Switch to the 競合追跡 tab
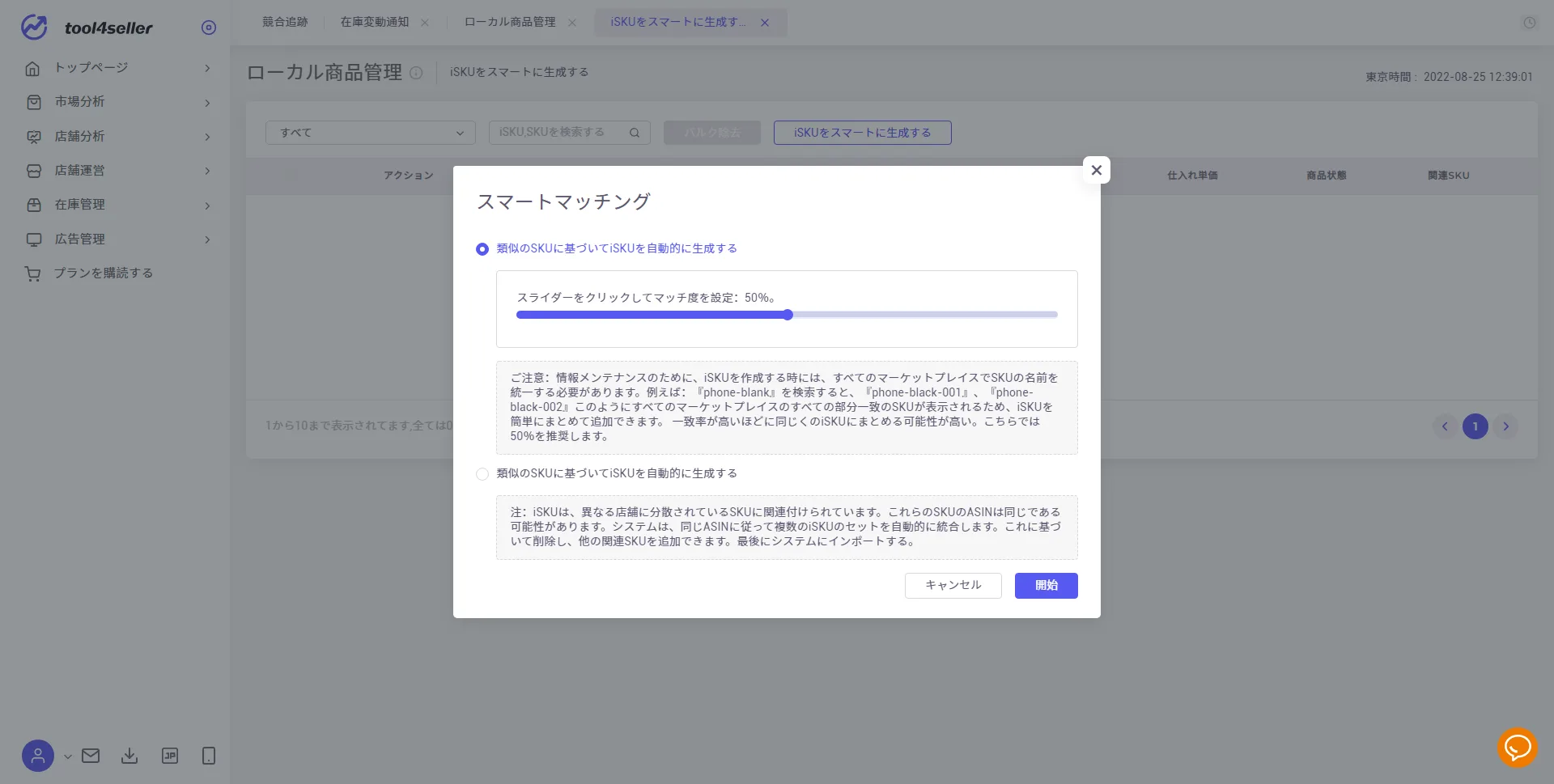The width and height of the screenshot is (1554, 784). pyautogui.click(x=285, y=22)
